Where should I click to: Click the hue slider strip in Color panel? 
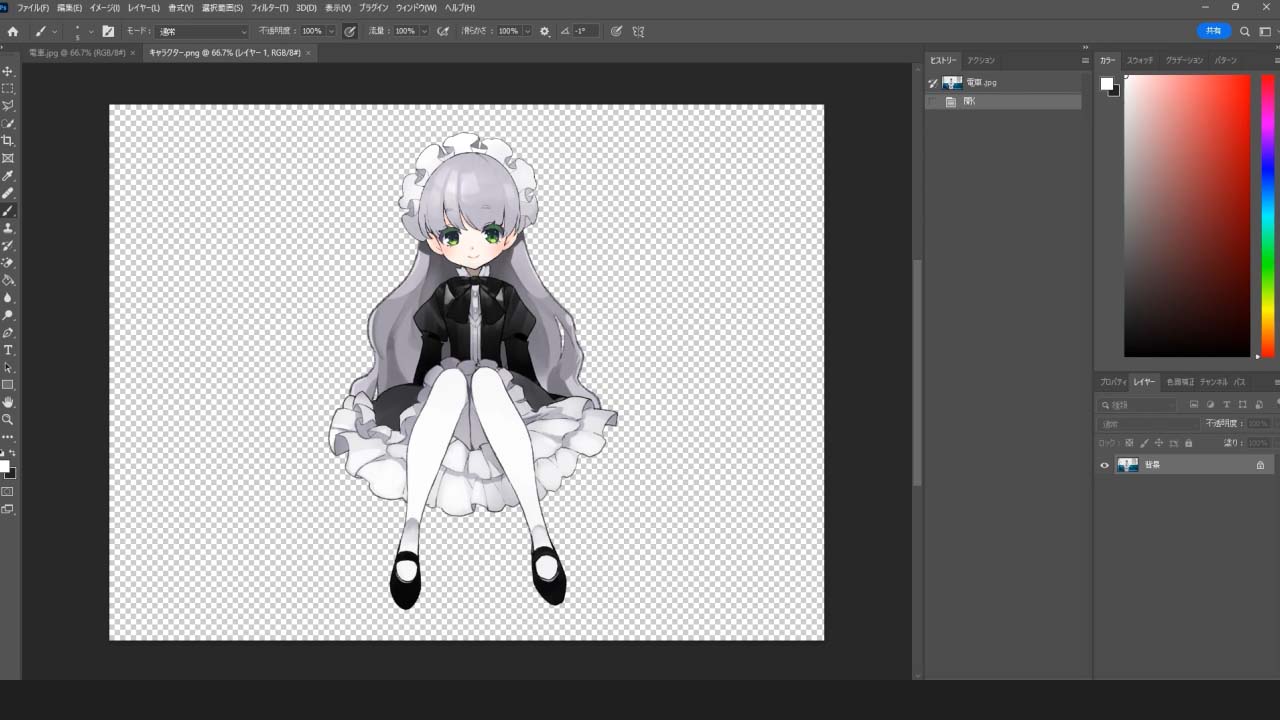[x=1267, y=216]
